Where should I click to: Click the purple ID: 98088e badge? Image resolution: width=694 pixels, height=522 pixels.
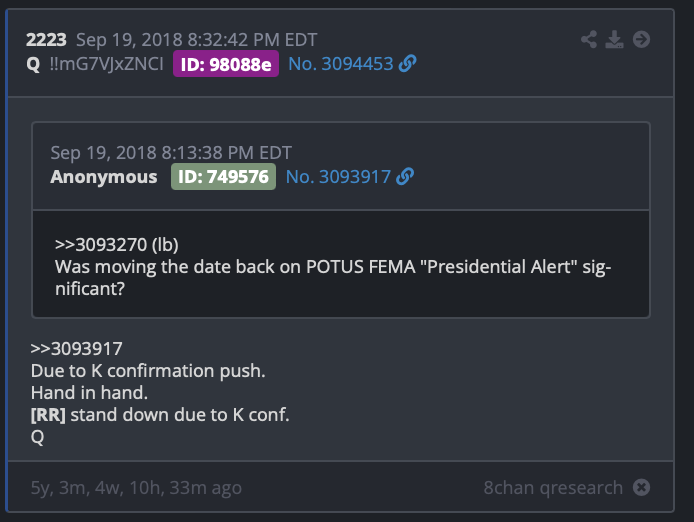click(x=225, y=64)
